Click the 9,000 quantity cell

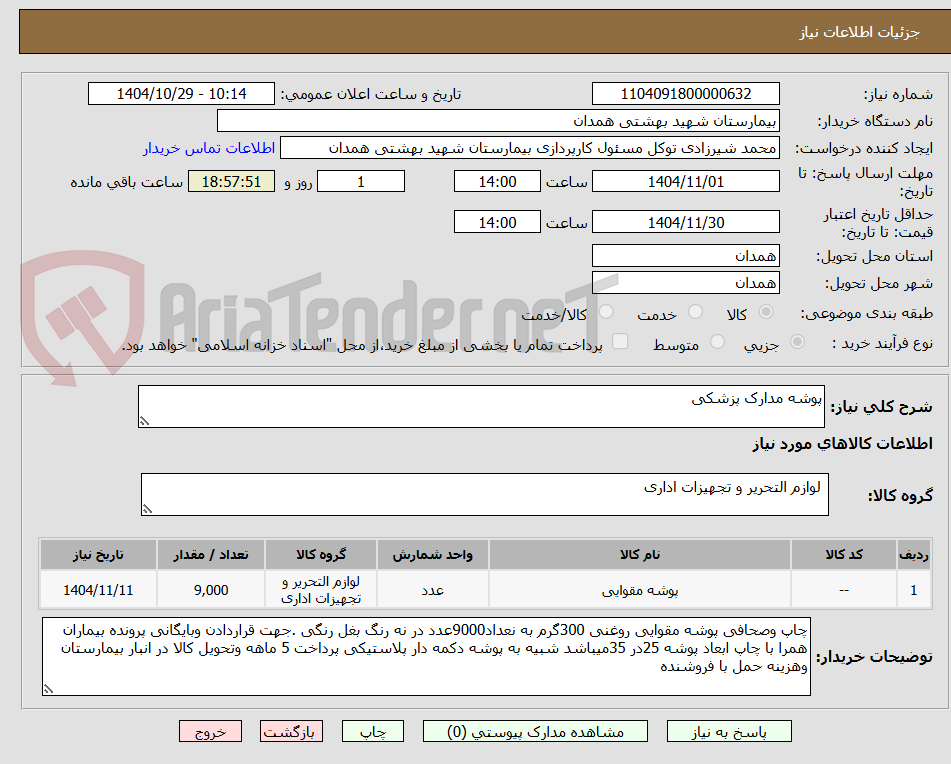tap(210, 590)
